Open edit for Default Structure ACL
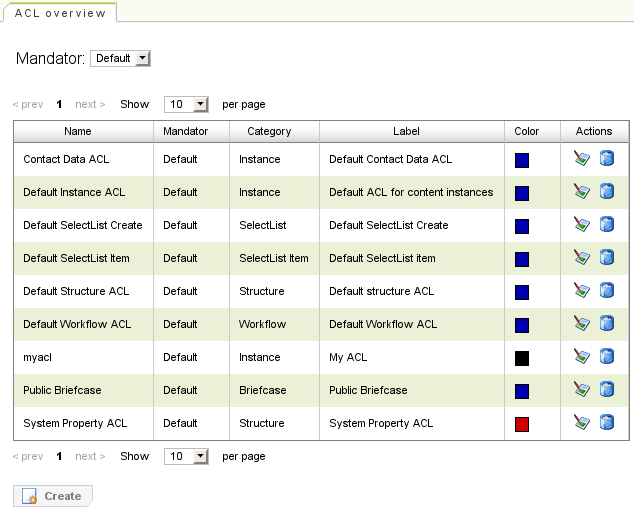 point(581,291)
